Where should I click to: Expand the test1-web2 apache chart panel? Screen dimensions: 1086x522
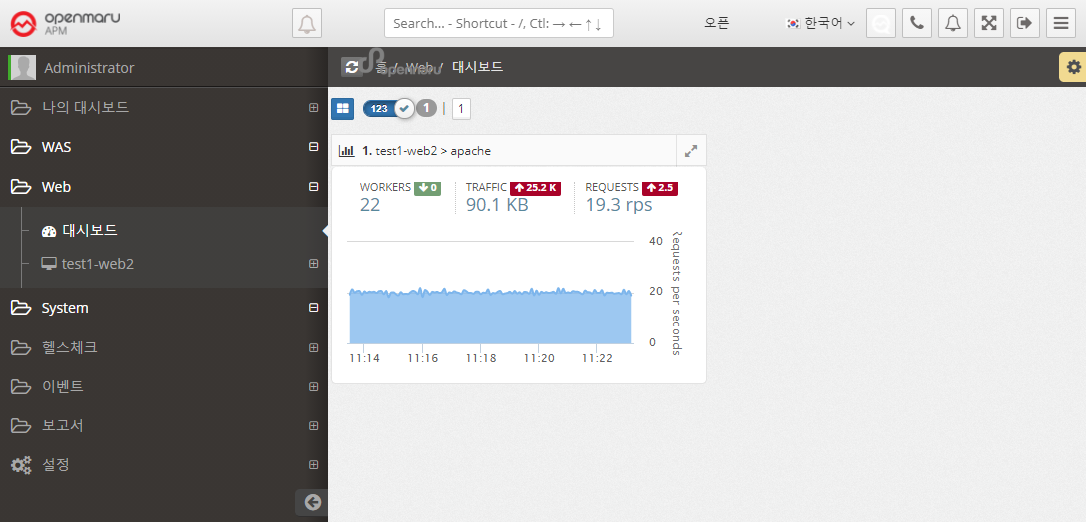(x=691, y=151)
